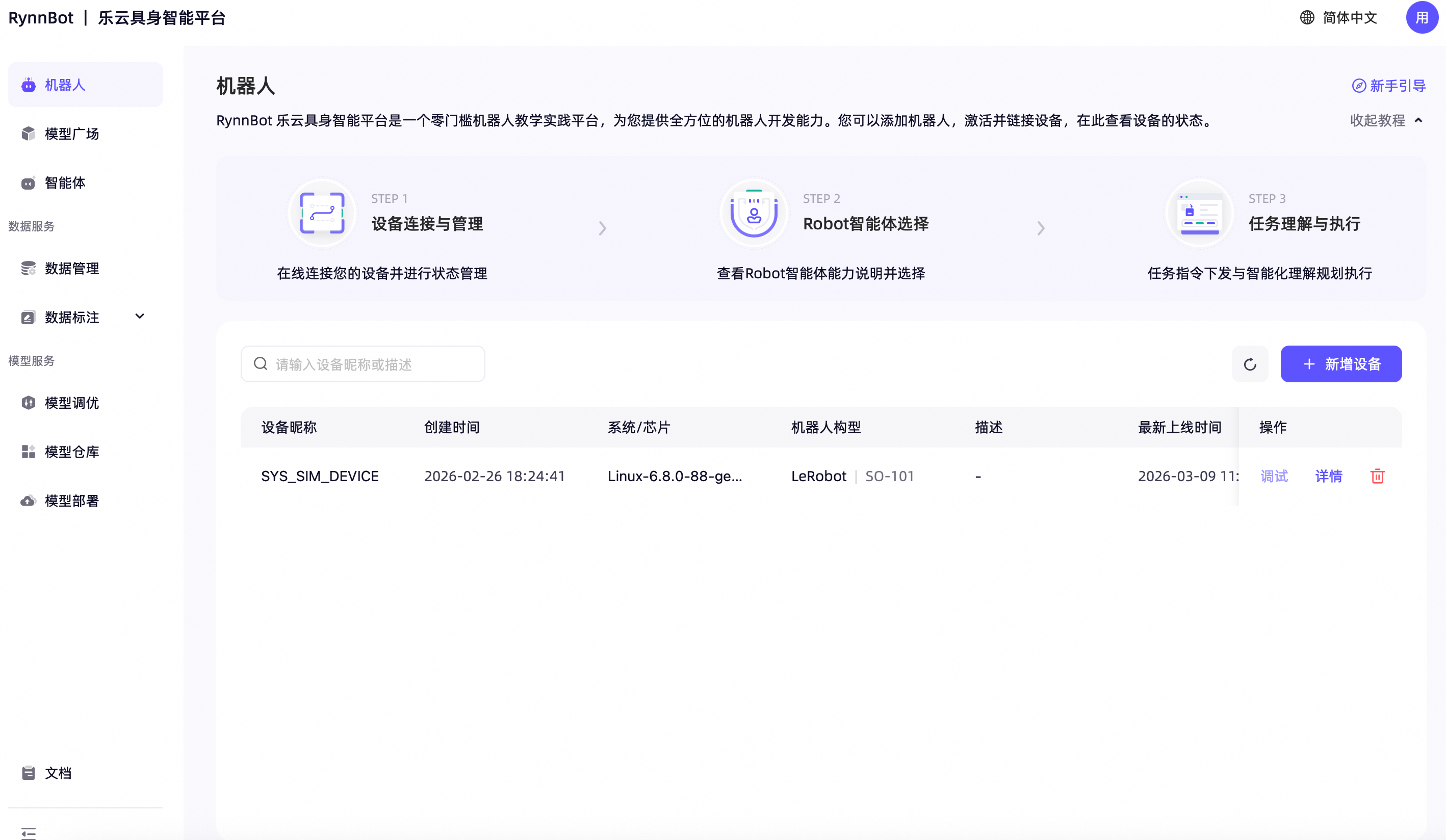
Task: Click 调试 for SYS_SIM_DEVICE
Action: [1274, 476]
